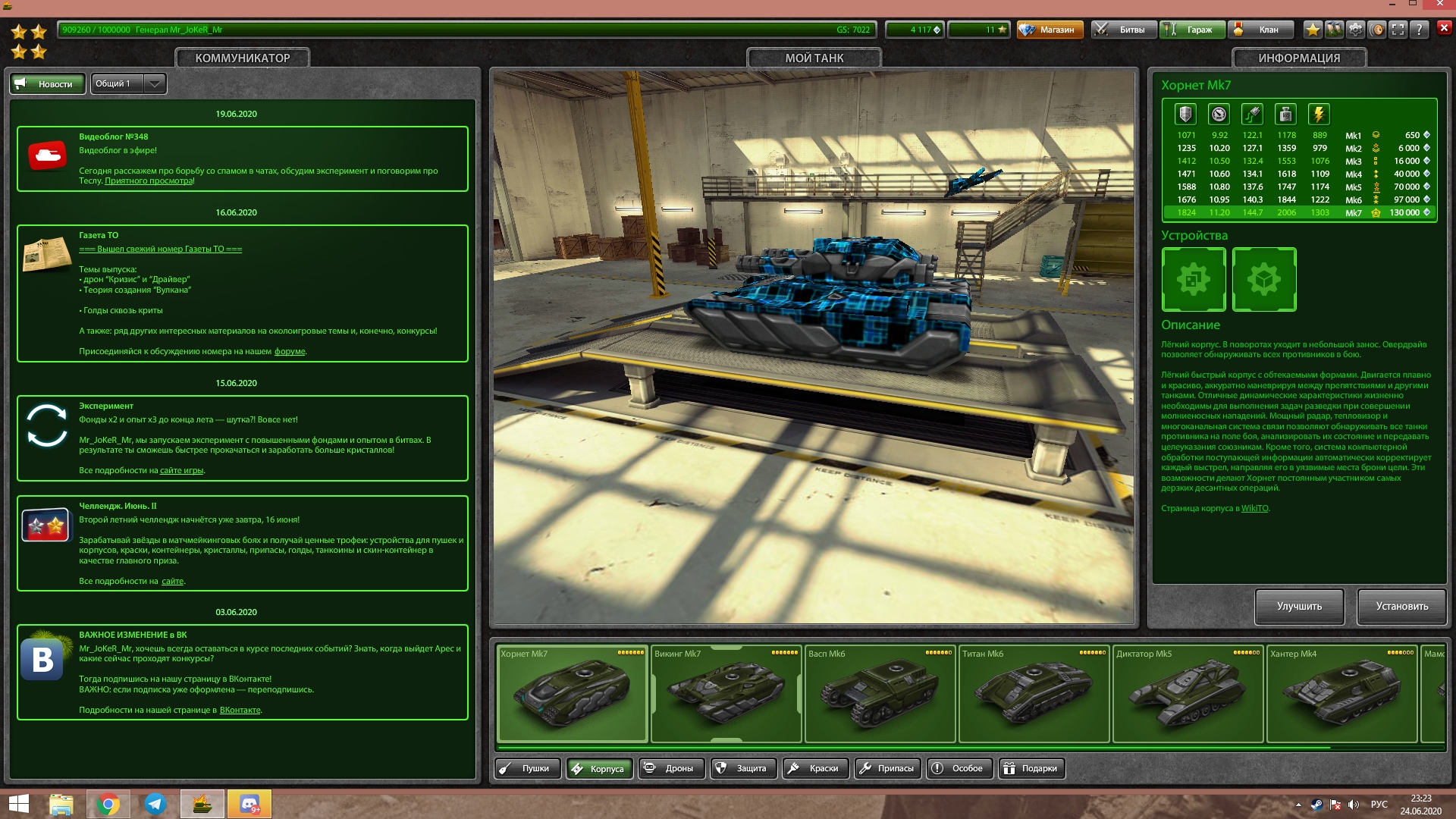1456x819 pixels.
Task: Open settings gear icon in top bar
Action: pyautogui.click(x=1355, y=30)
